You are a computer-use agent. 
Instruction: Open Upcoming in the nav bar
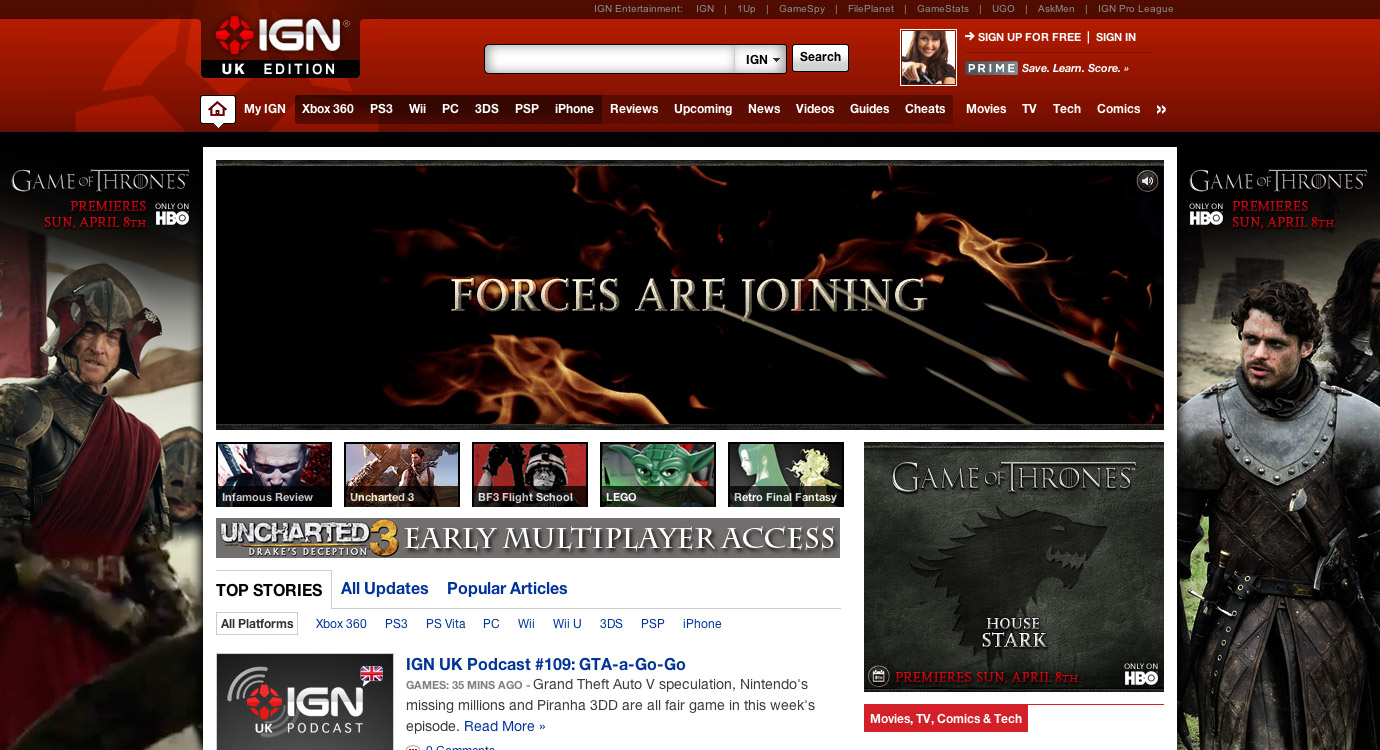[703, 109]
